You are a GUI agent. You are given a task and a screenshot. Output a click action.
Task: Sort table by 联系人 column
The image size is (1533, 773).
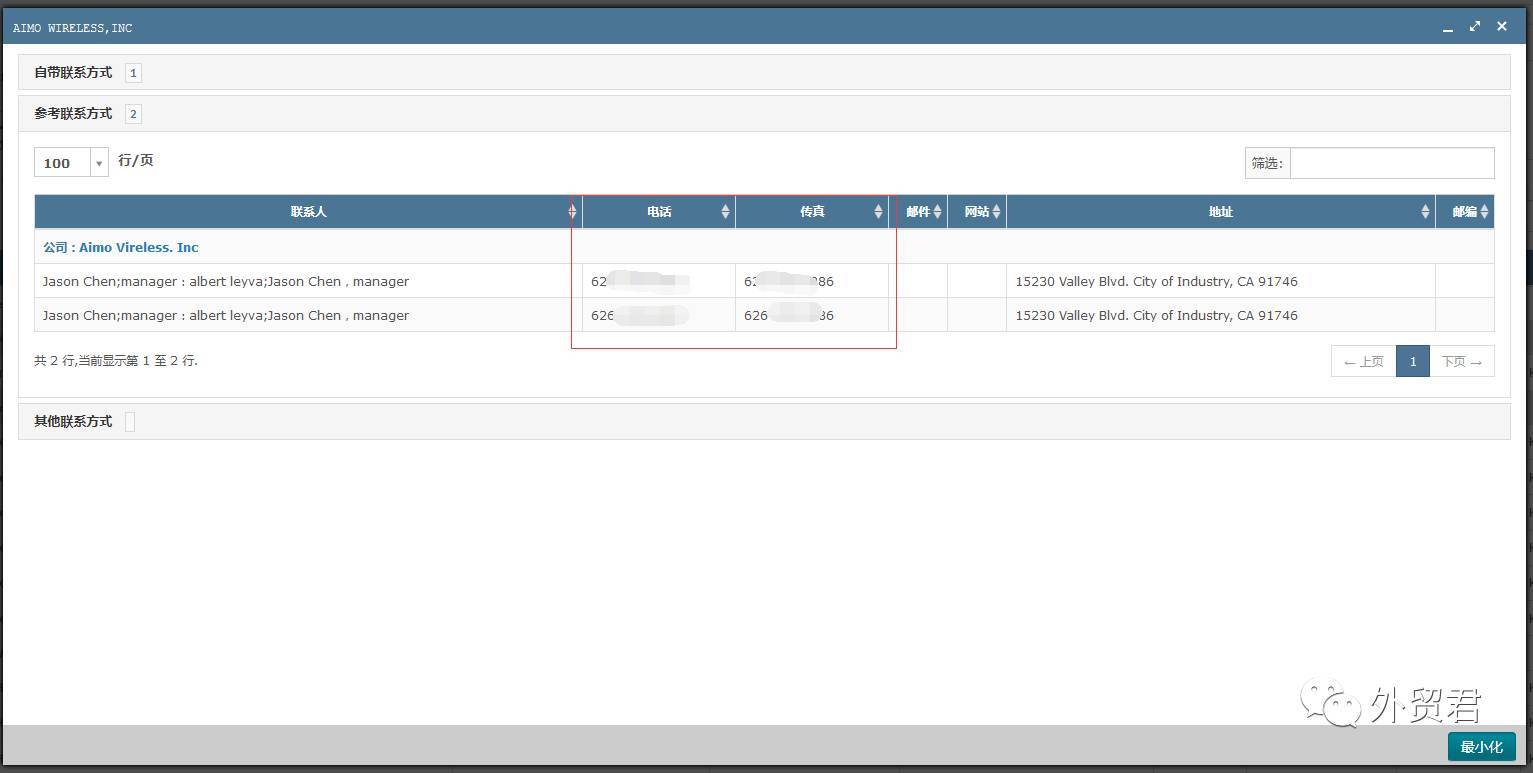(x=308, y=212)
